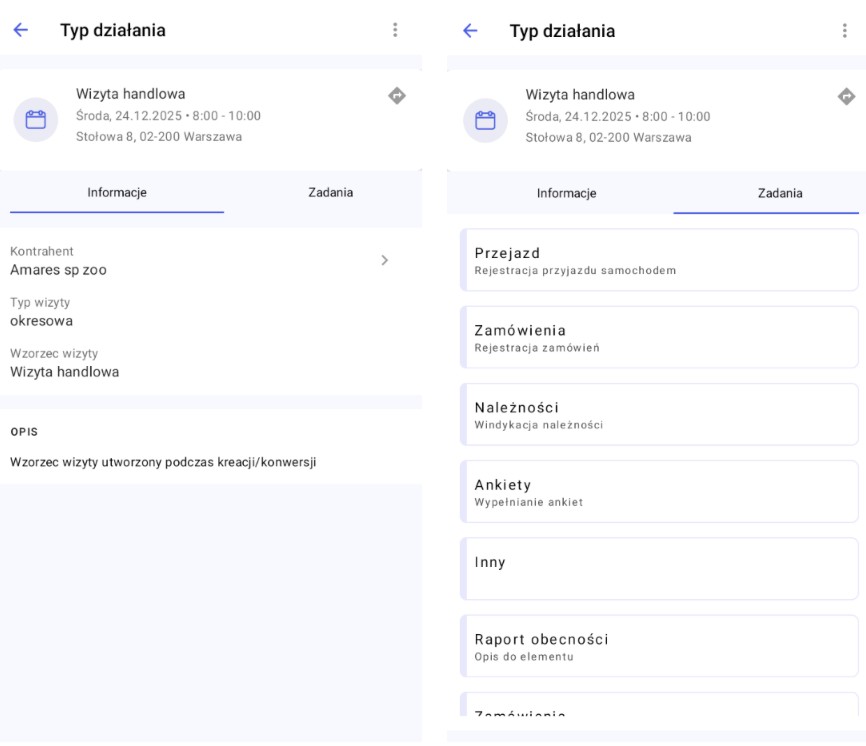The image size is (866, 746).
Task: Expand Kontrahent details with chevron arrow
Action: 385,260
